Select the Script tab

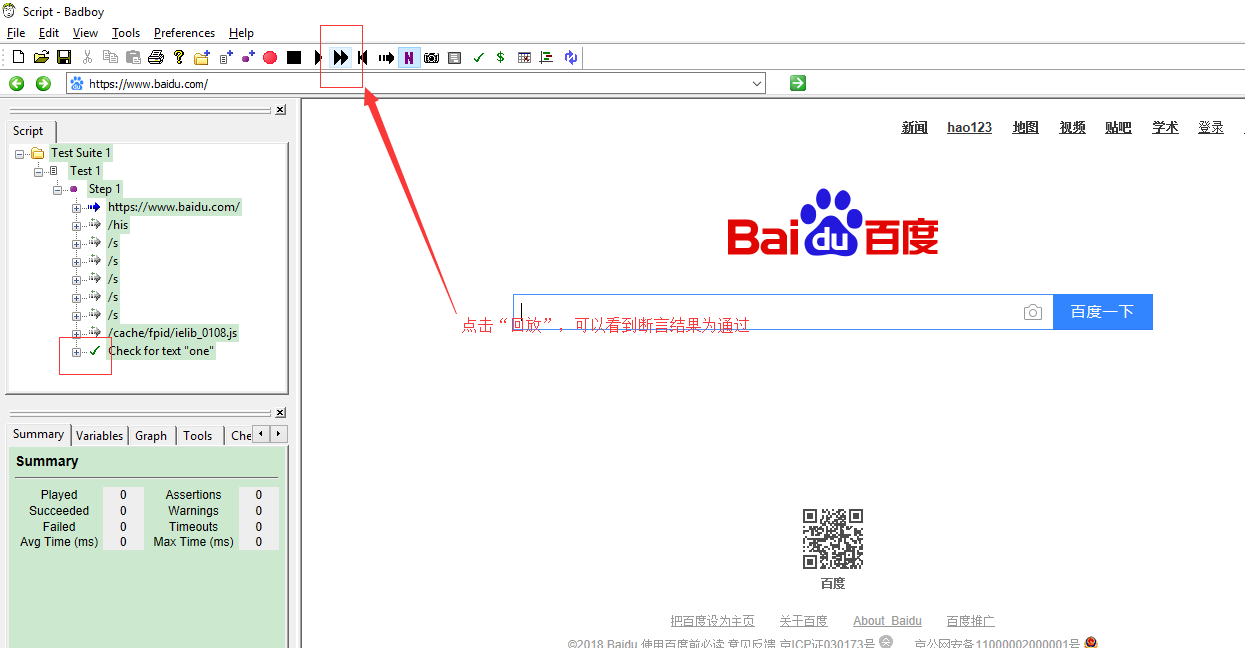click(x=28, y=131)
